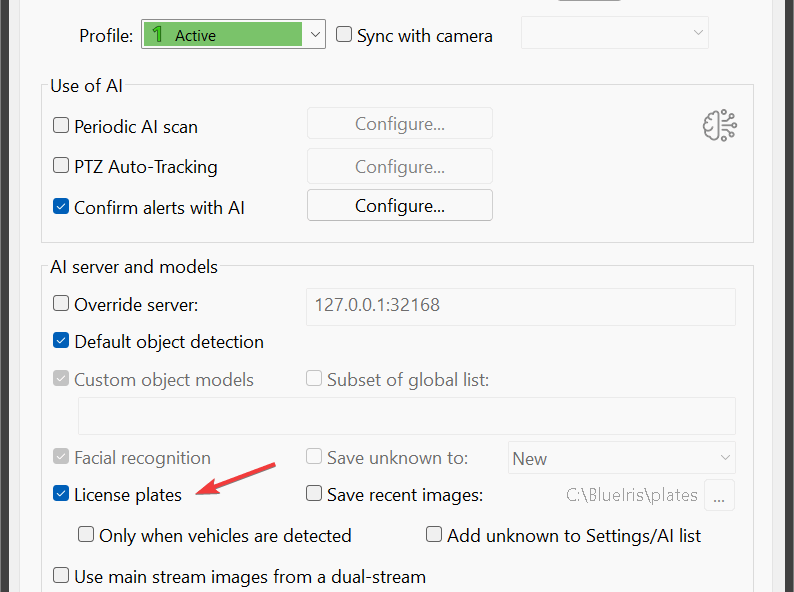Viewport: 794px width, 592px height.
Task: Enable Sync with camera checkbox
Action: 344,35
